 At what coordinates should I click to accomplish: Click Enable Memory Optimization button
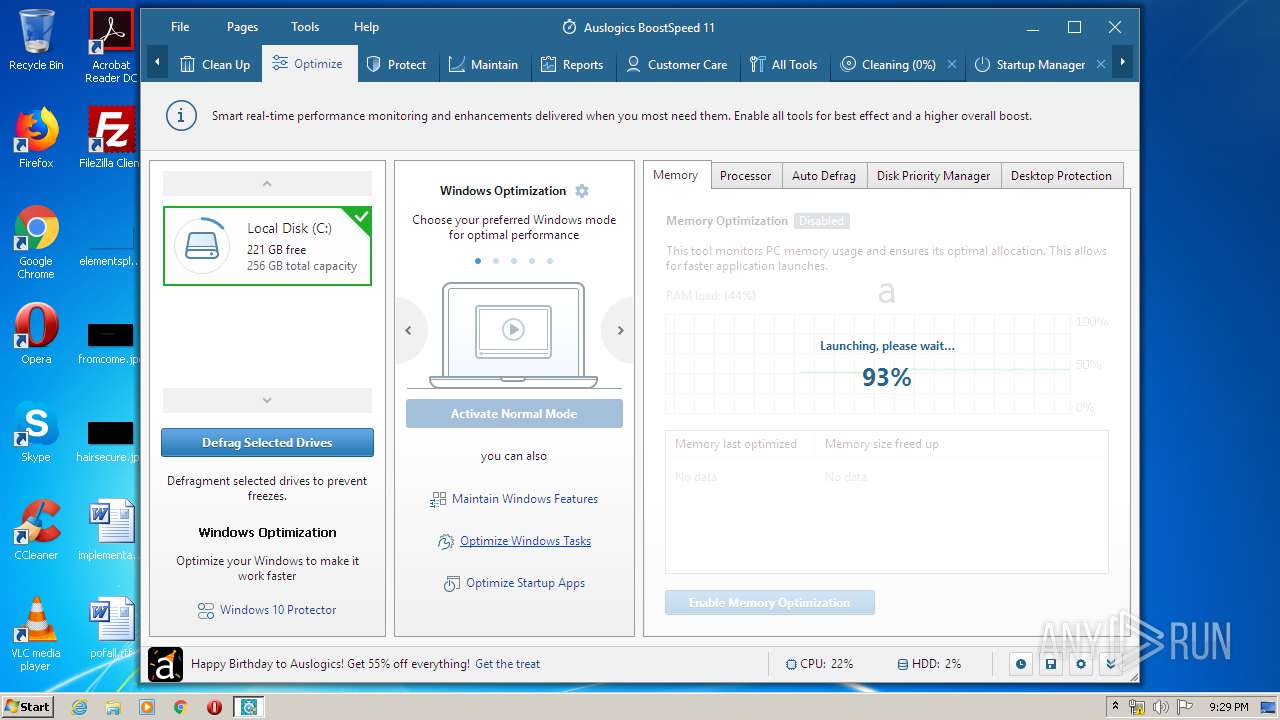tap(769, 603)
